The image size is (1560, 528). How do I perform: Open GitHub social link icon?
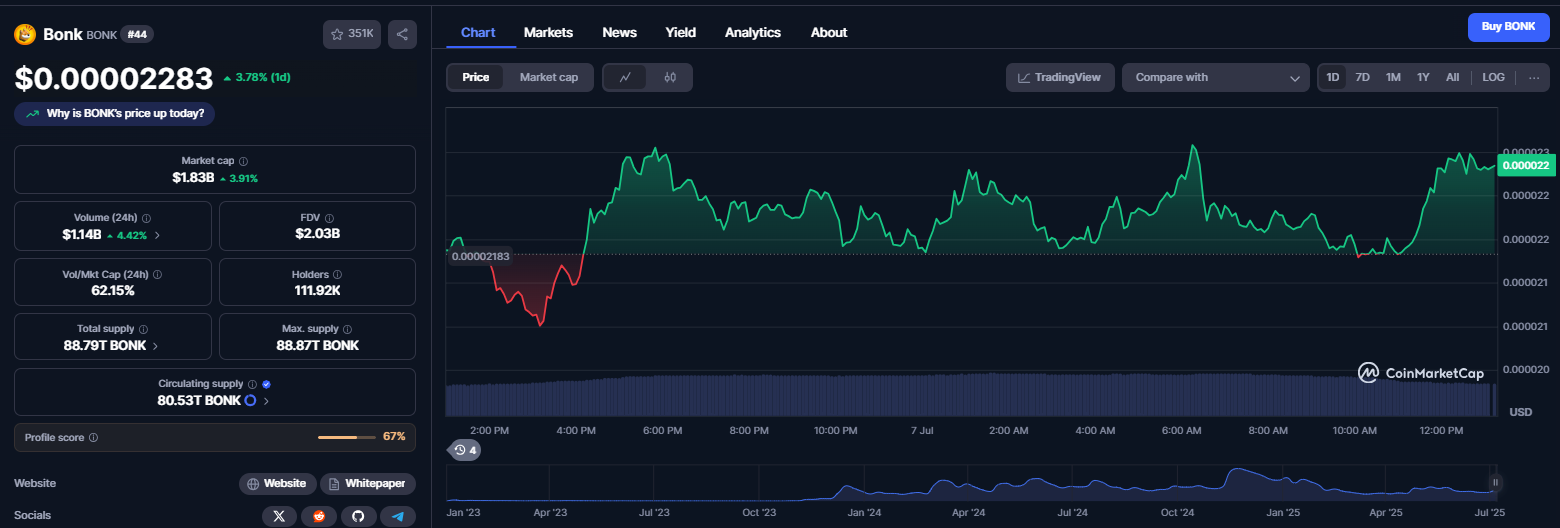pyautogui.click(x=358, y=516)
